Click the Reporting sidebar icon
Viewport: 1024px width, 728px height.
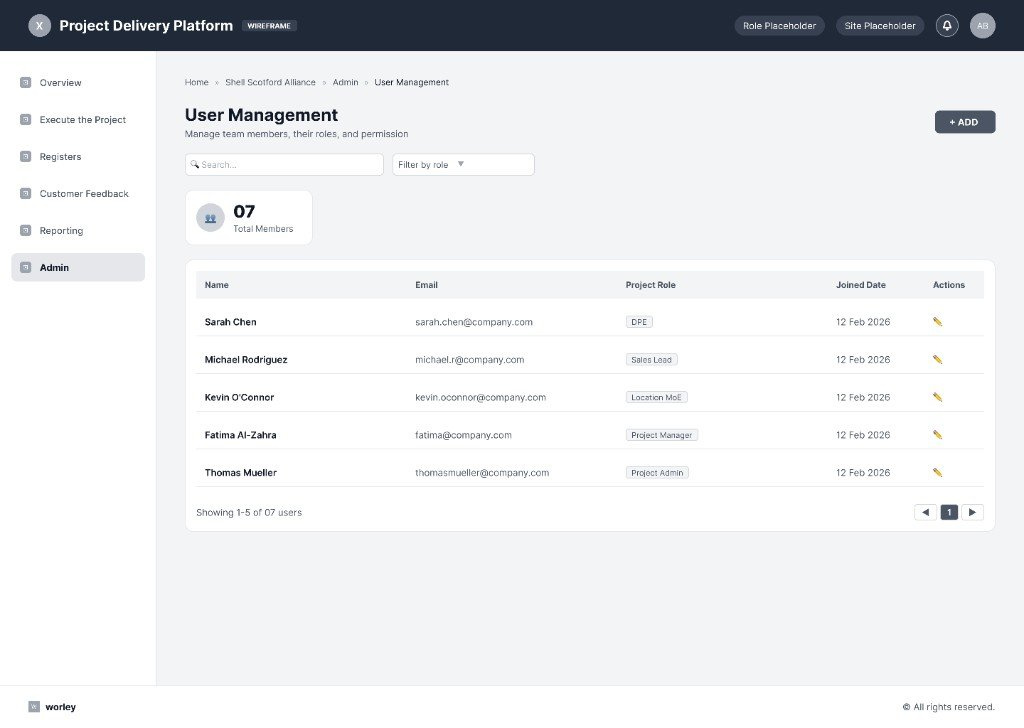click(x=25, y=230)
